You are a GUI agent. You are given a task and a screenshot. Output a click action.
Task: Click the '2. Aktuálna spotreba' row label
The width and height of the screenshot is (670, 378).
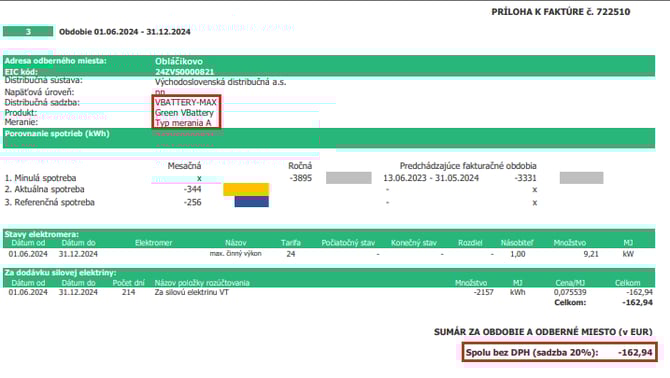point(44,189)
